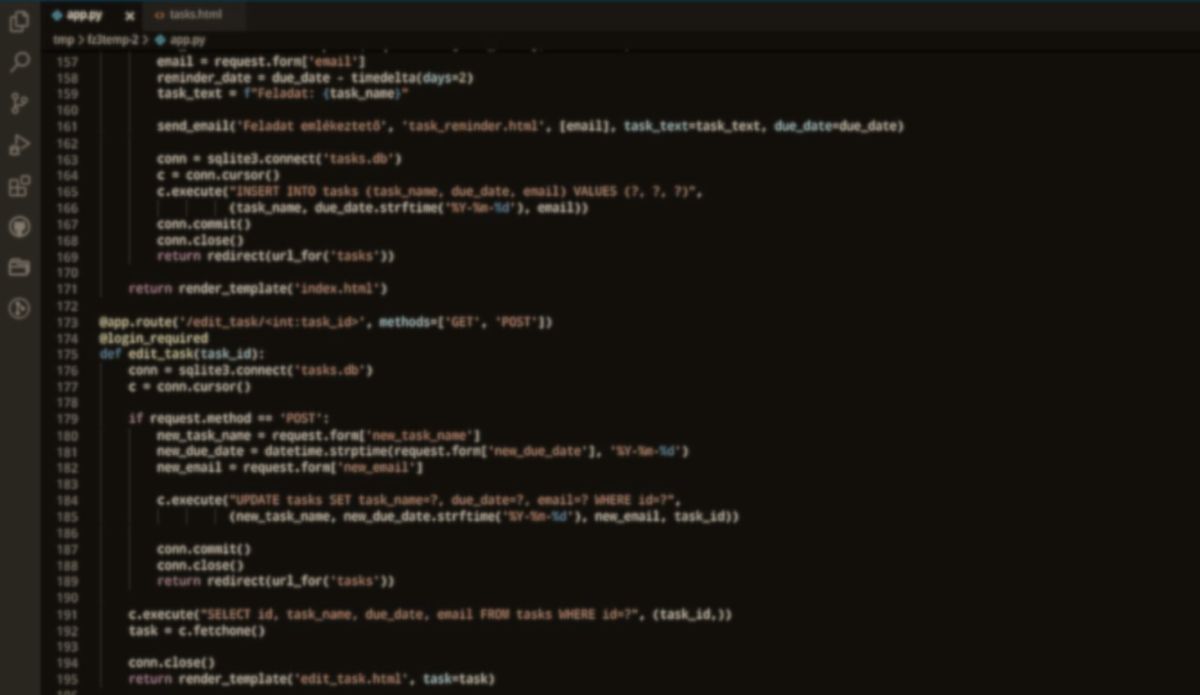Click line number 173 in the gutter
This screenshot has width=1200, height=695.
(x=67, y=322)
